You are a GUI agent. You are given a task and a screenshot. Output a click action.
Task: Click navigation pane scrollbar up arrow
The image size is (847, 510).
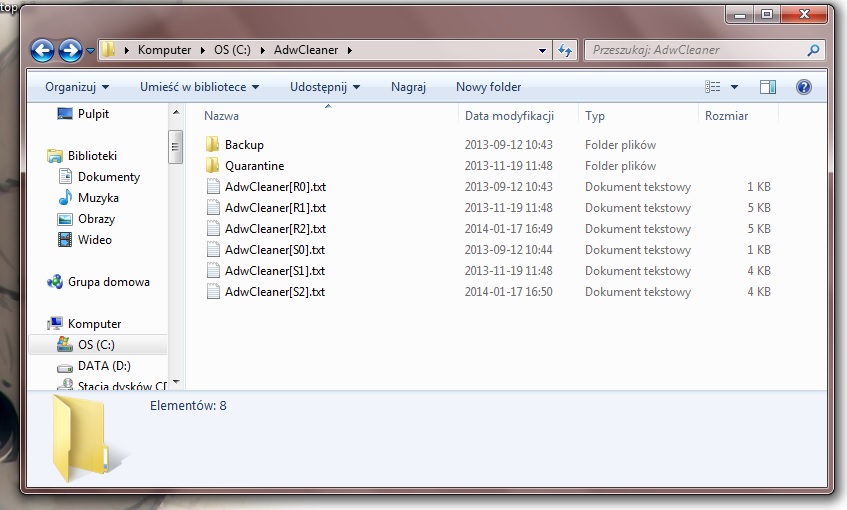(176, 112)
